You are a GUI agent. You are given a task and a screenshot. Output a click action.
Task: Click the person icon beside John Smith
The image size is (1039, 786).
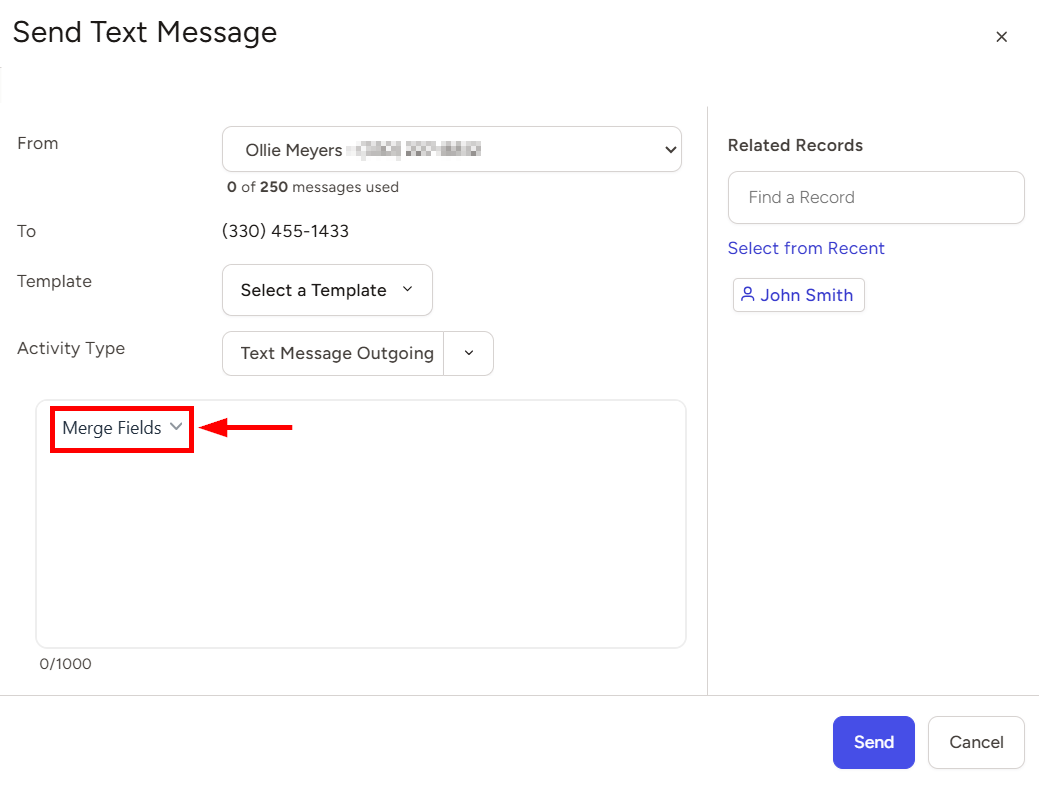click(747, 294)
